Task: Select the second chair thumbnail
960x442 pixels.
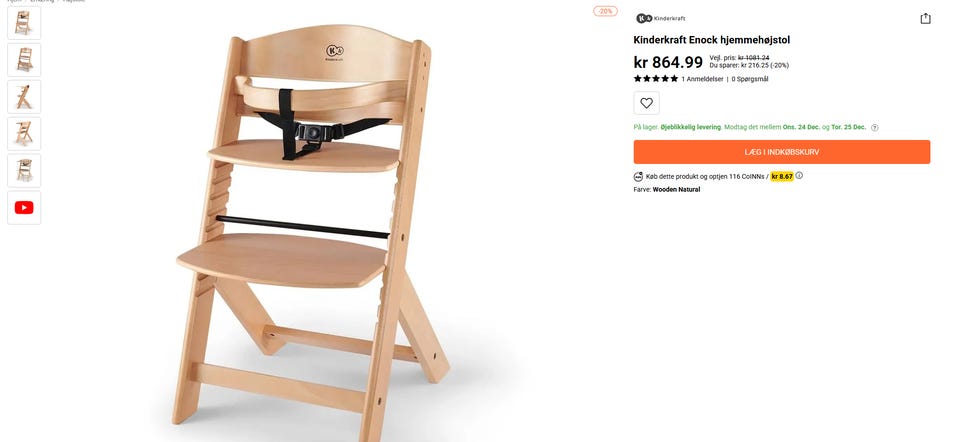Action: coord(24,60)
